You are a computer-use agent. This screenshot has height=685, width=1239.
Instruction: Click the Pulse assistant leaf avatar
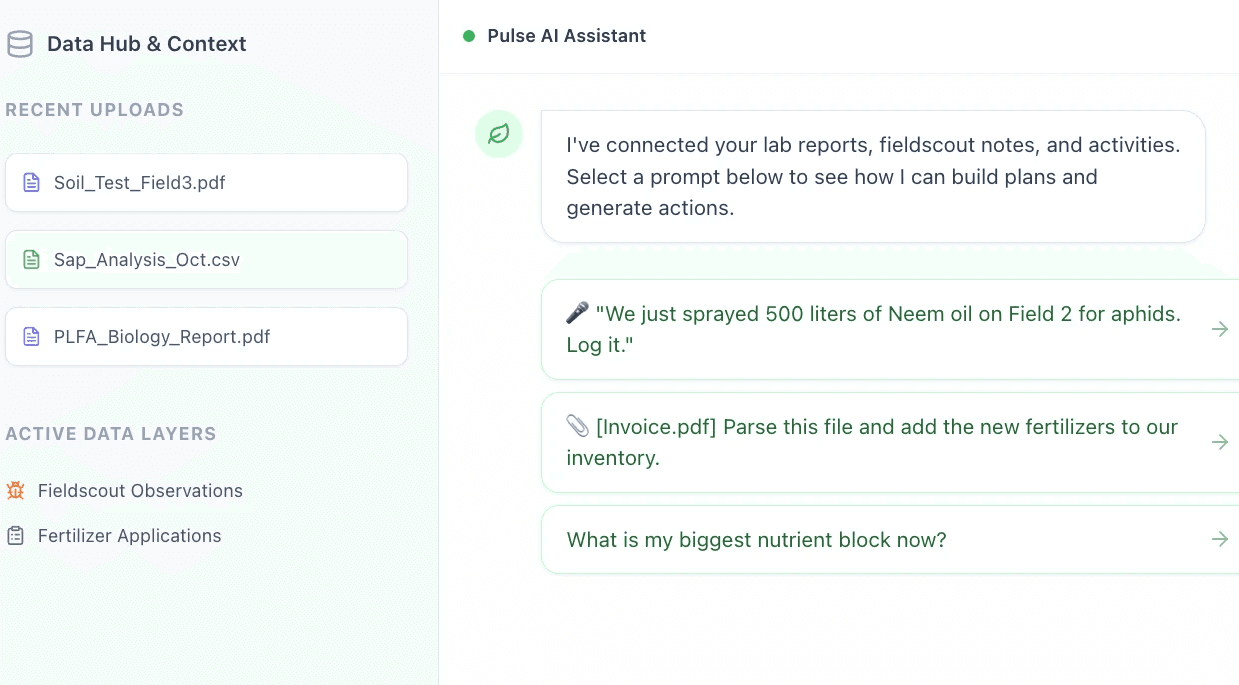click(x=499, y=134)
